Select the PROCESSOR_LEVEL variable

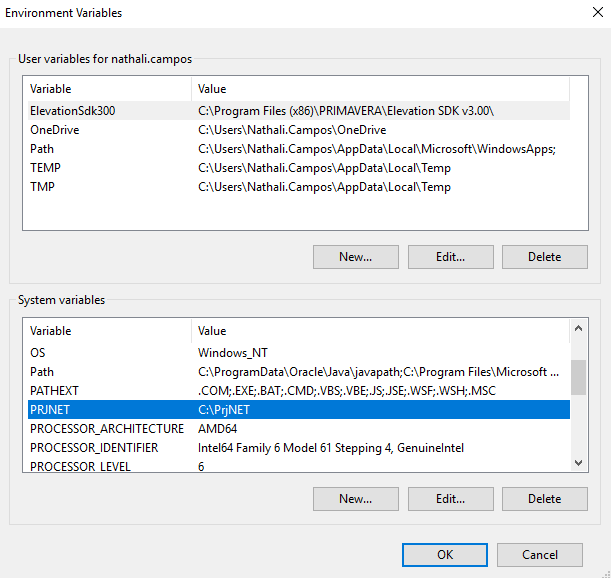[299, 466]
